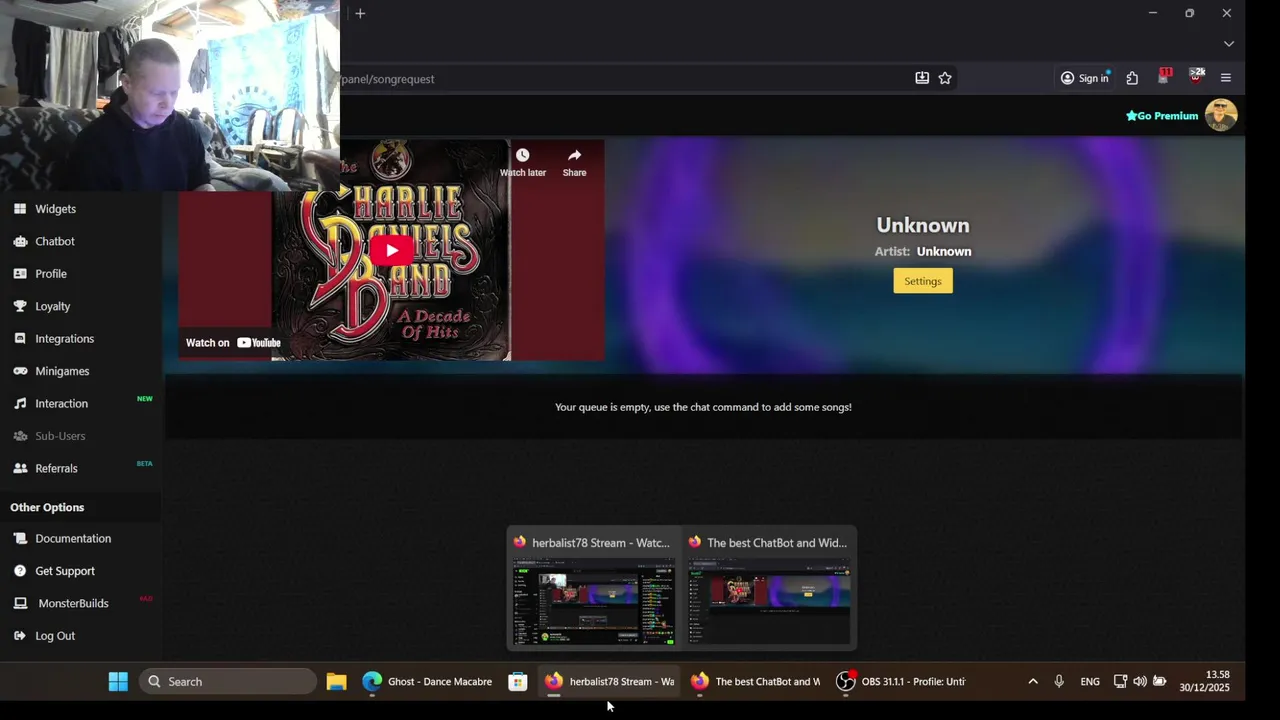Open the clock and date 13.58
This screenshot has height=720, width=1280.
click(1205, 682)
